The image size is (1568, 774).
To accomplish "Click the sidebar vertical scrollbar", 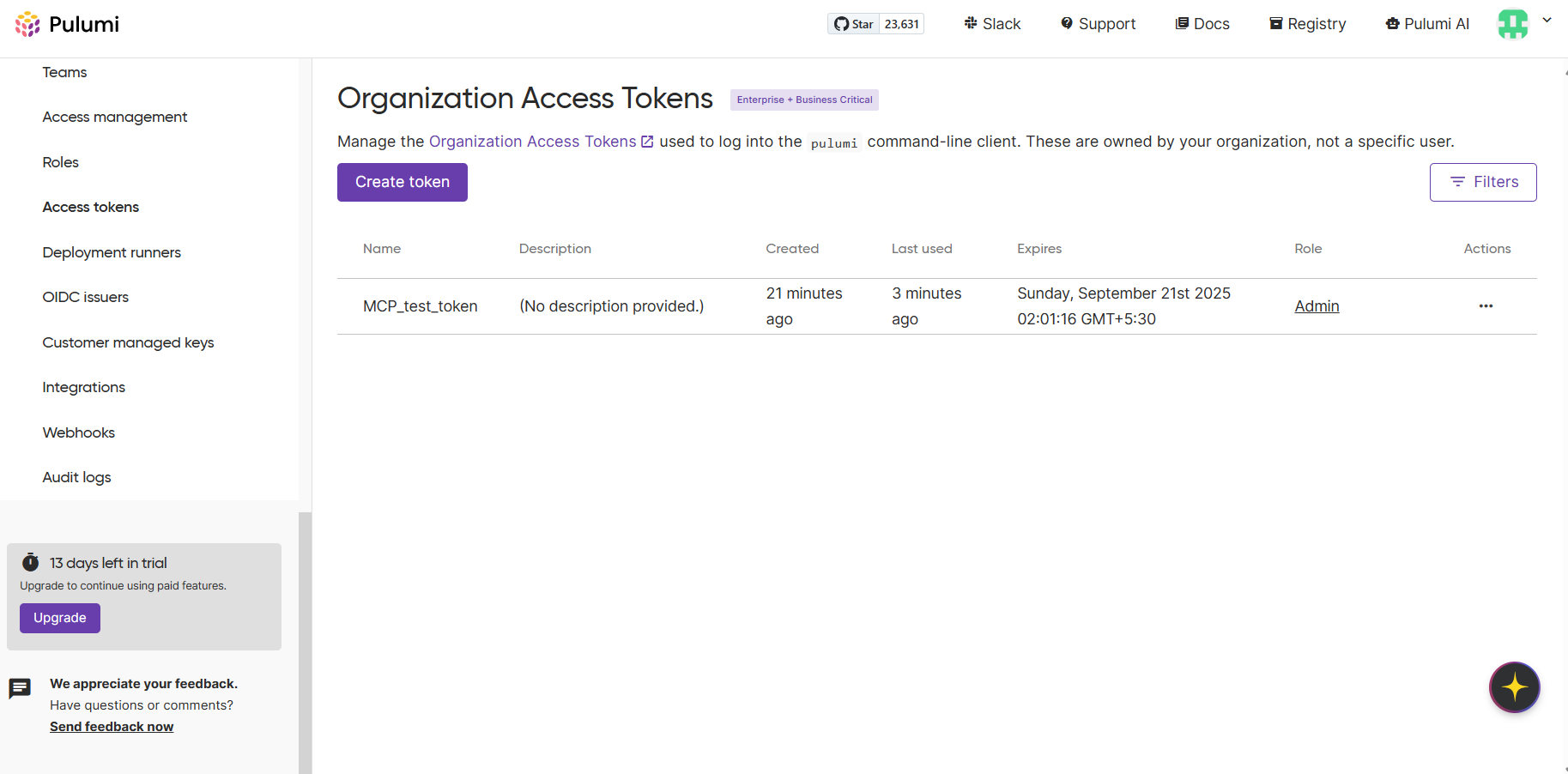I will tap(305, 642).
